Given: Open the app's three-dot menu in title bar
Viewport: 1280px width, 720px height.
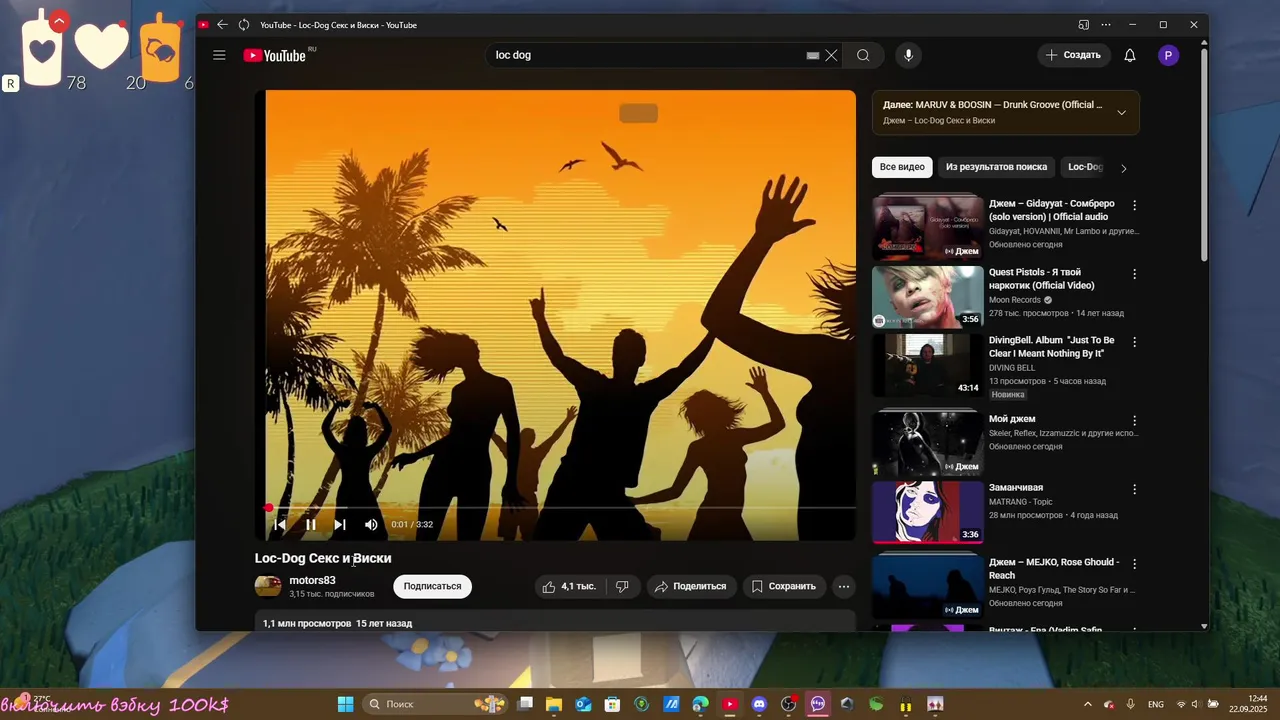Looking at the screenshot, I should point(1106,25).
